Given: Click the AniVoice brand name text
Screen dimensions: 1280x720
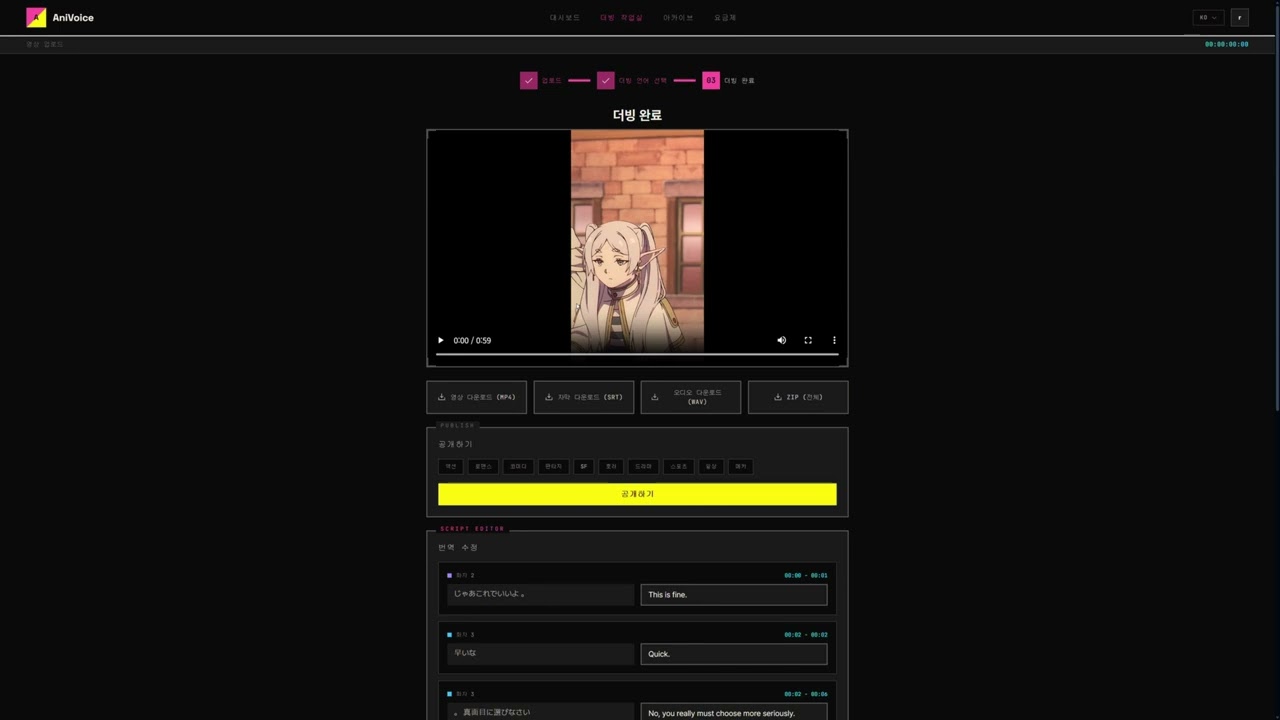Looking at the screenshot, I should click(x=73, y=18).
